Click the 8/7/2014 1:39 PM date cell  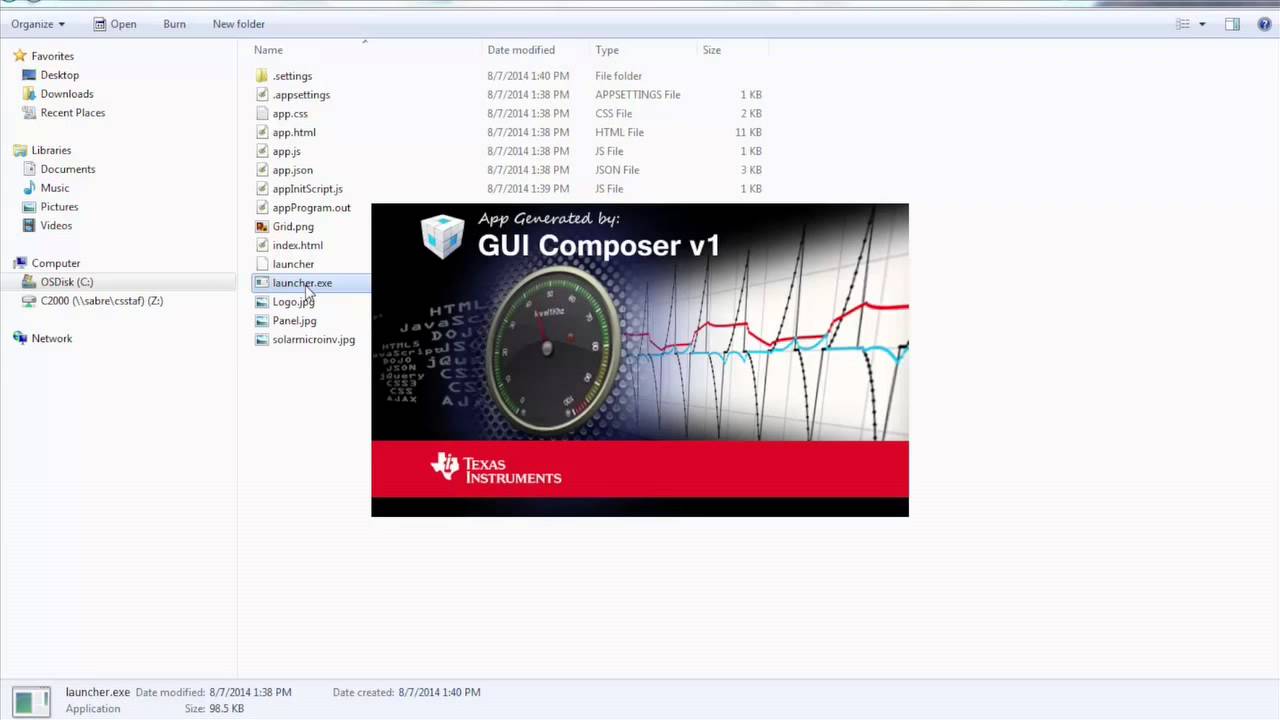[x=528, y=189]
